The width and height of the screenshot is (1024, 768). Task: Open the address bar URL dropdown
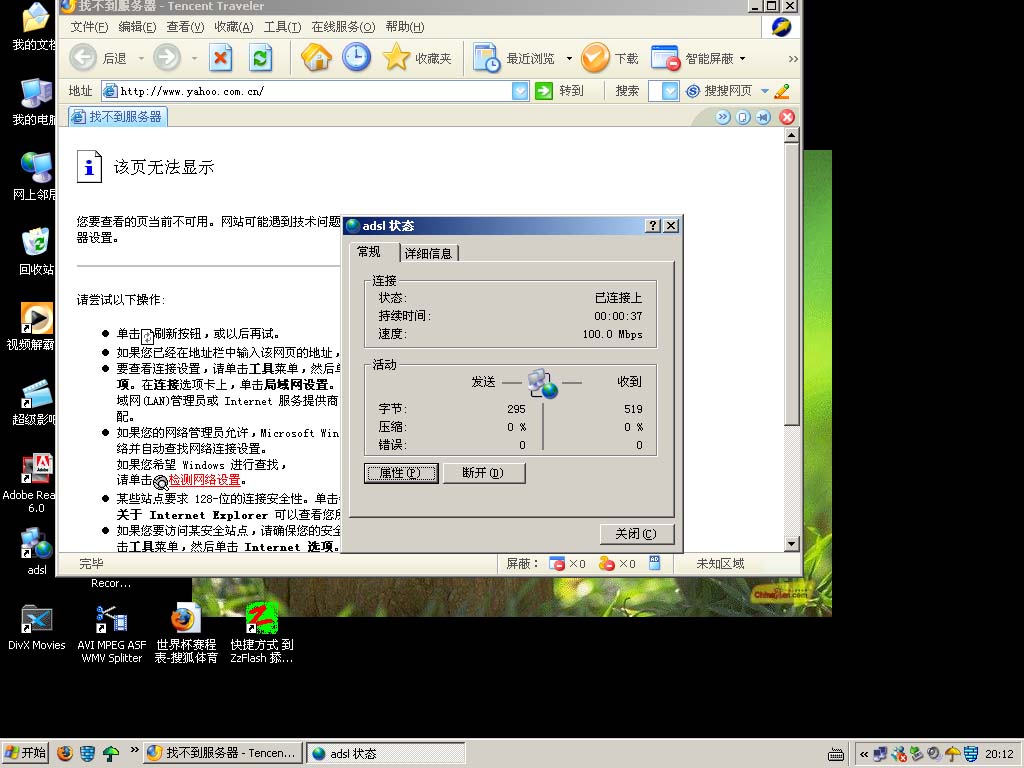[520, 91]
